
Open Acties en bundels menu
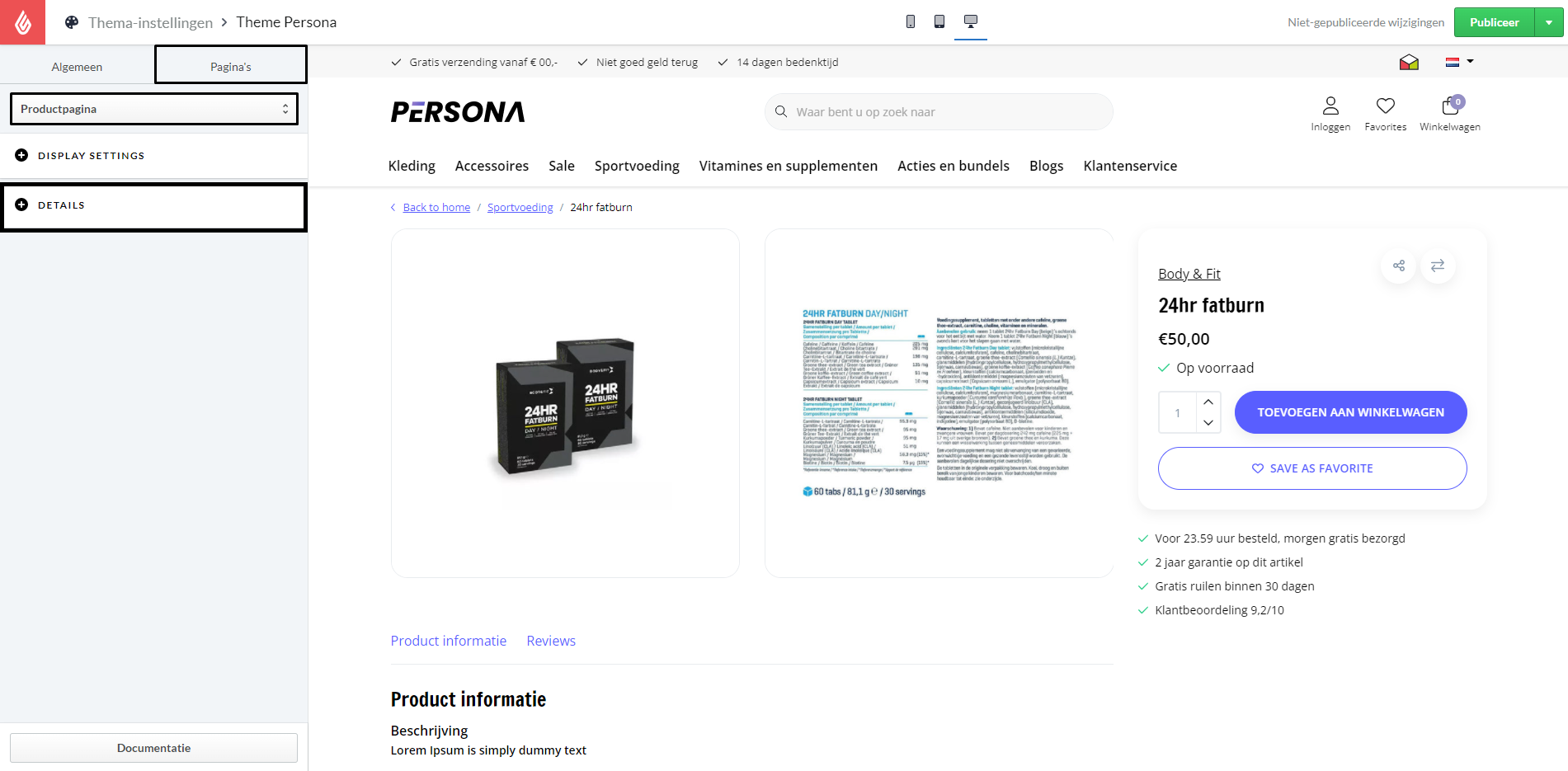[x=954, y=166]
